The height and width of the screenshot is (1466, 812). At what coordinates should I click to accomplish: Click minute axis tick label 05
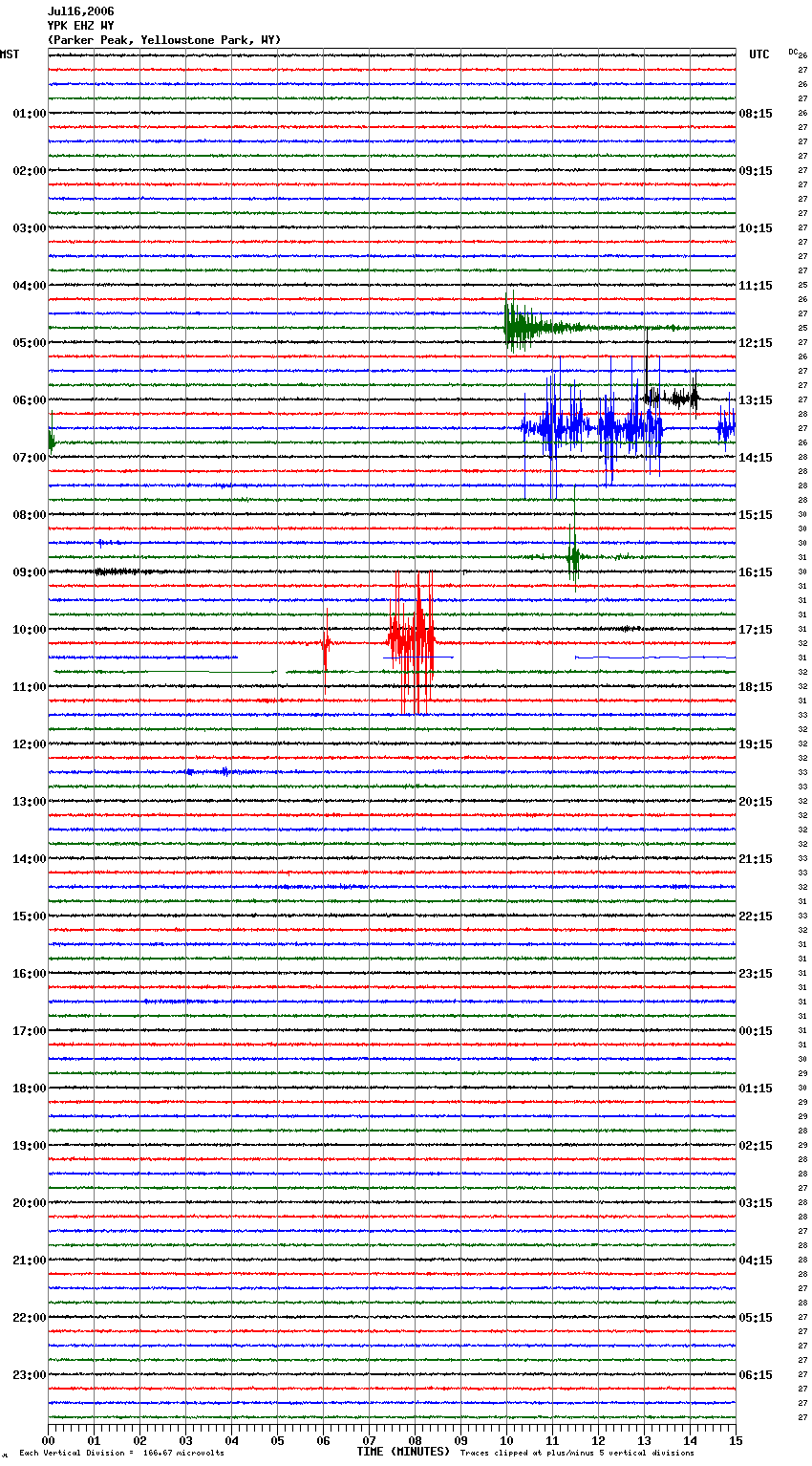(x=277, y=1440)
